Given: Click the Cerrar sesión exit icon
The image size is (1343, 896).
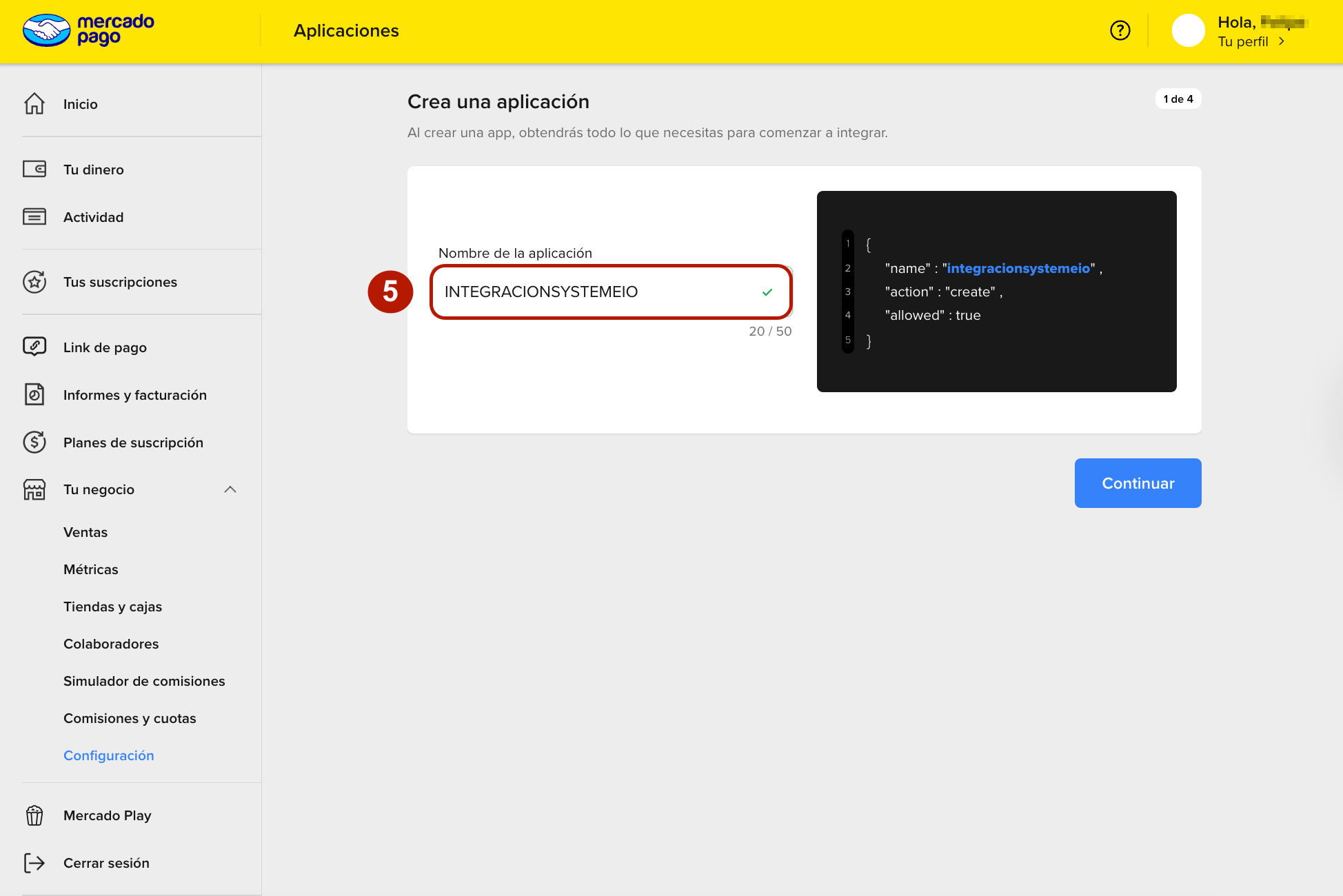Looking at the screenshot, I should pos(34,863).
